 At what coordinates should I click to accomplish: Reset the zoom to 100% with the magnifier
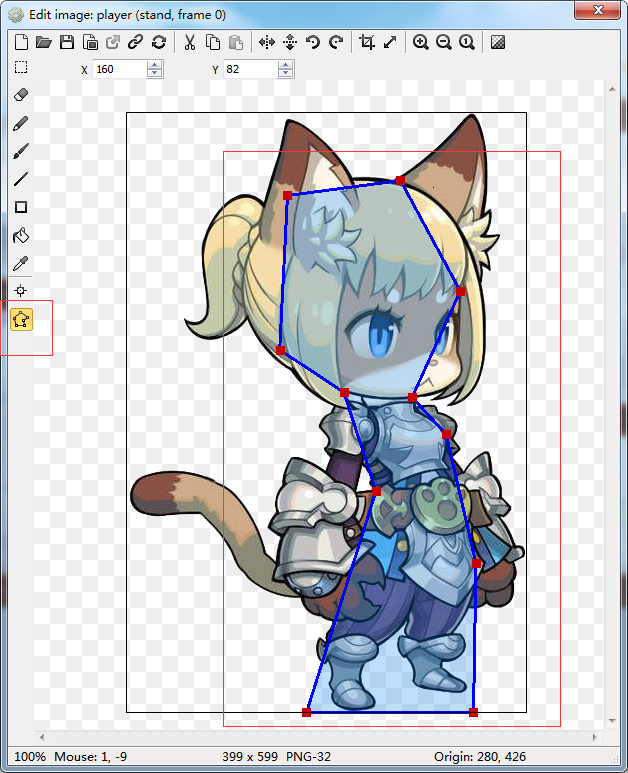(x=467, y=42)
